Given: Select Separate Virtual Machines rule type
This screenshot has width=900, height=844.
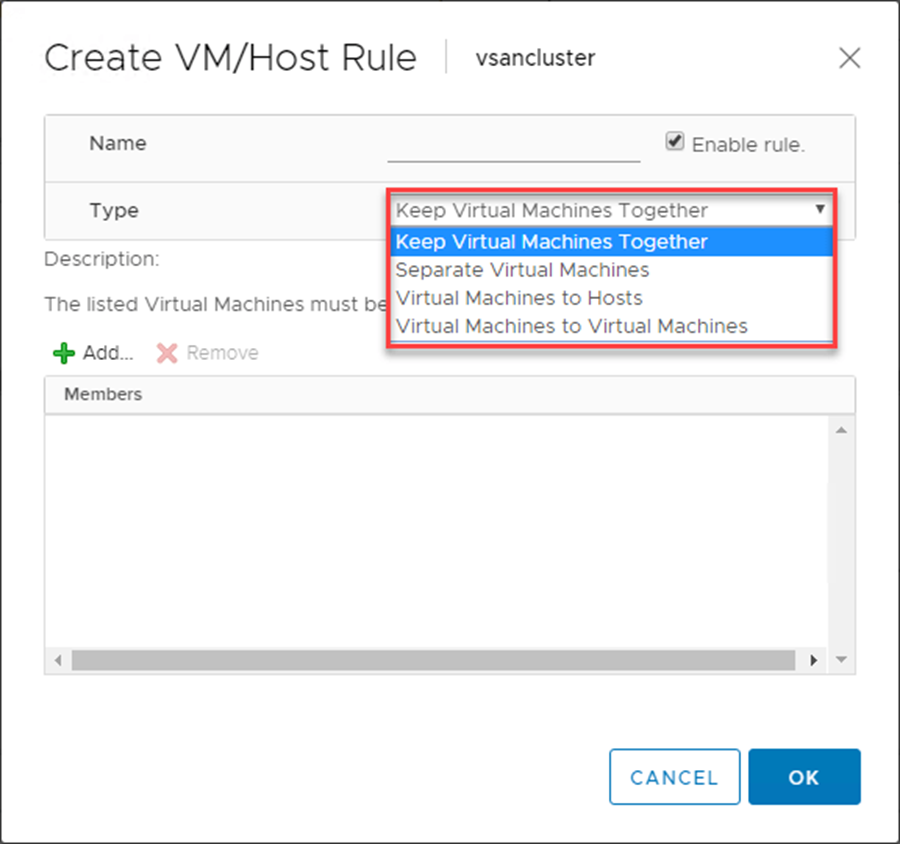Looking at the screenshot, I should 522,270.
